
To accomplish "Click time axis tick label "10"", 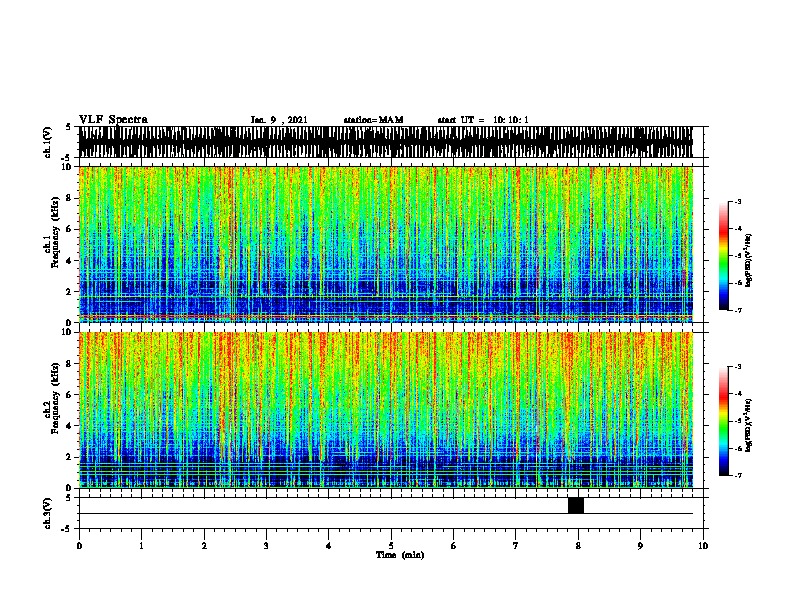I will point(703,545).
